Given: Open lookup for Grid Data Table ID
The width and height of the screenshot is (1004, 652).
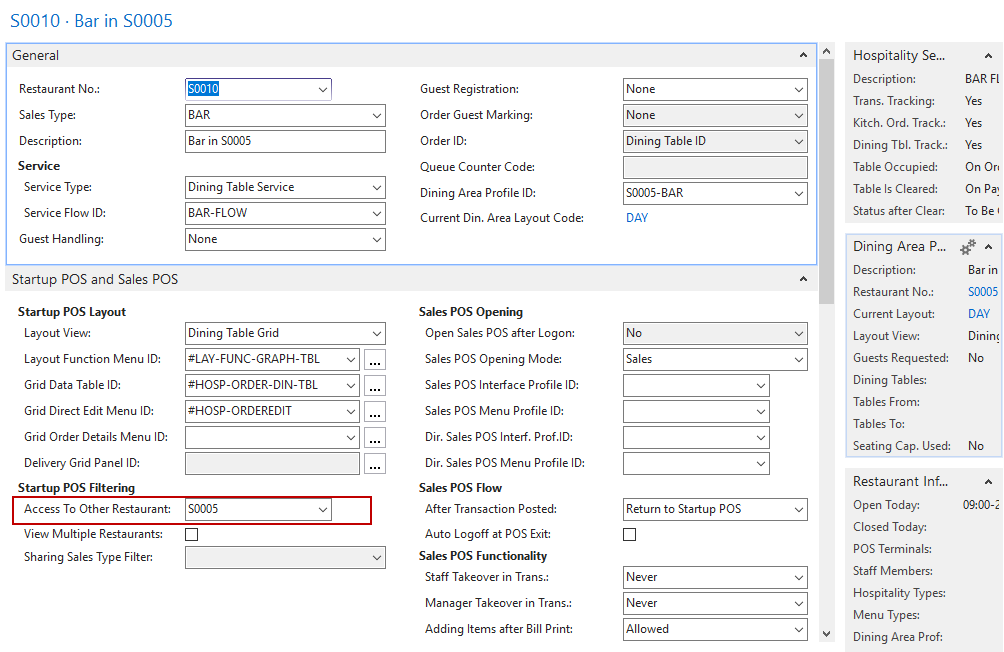Looking at the screenshot, I should 375,385.
